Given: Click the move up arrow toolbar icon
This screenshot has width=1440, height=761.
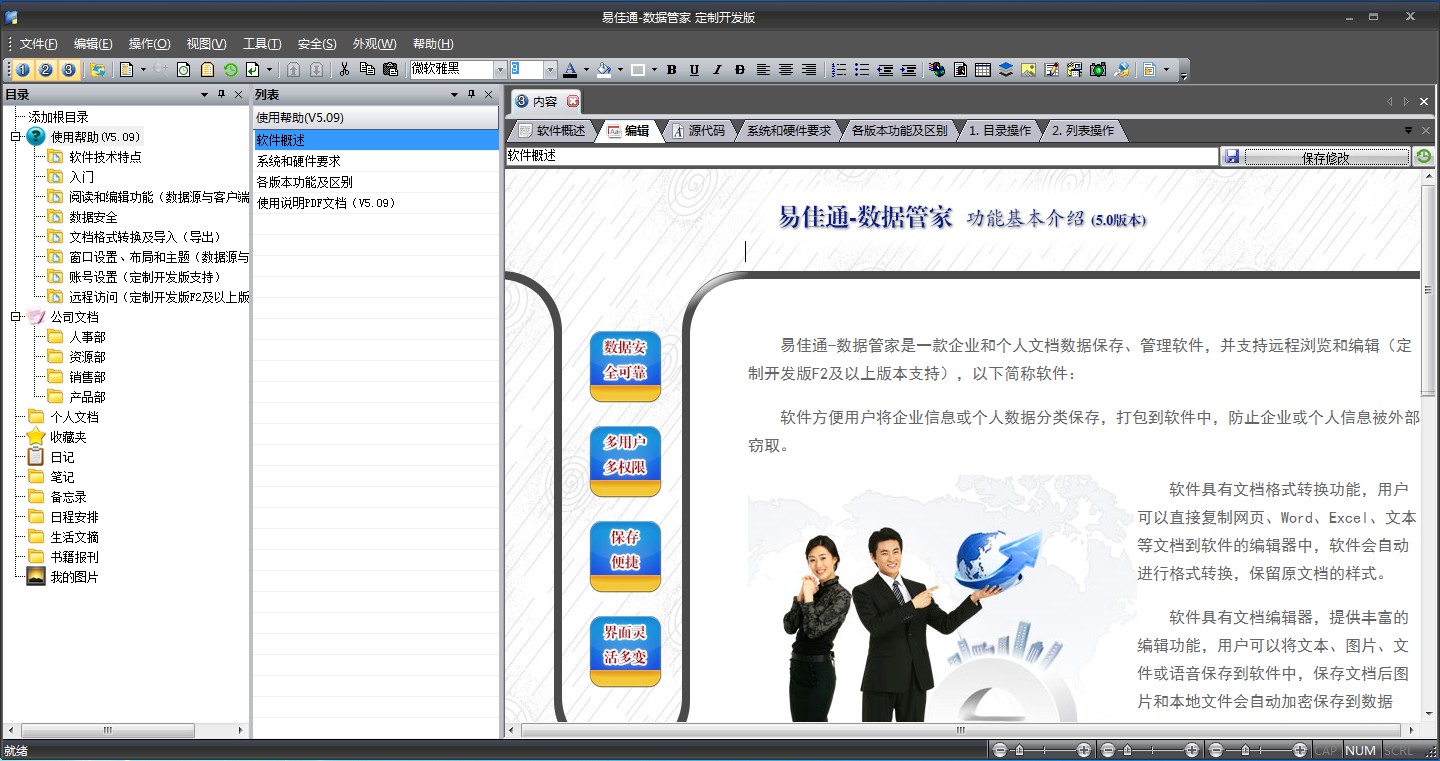Looking at the screenshot, I should tap(293, 70).
